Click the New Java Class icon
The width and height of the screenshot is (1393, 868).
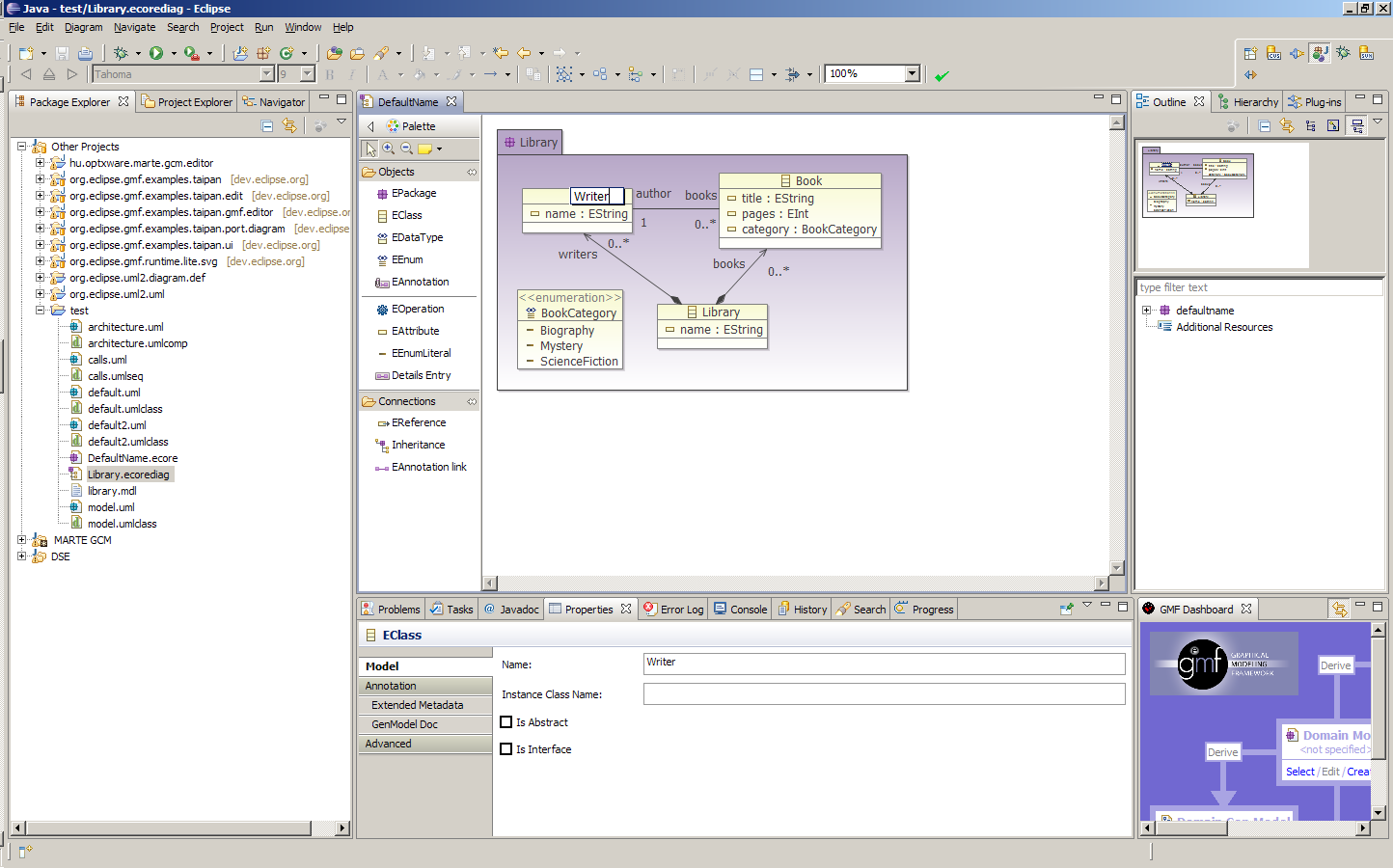(x=286, y=53)
